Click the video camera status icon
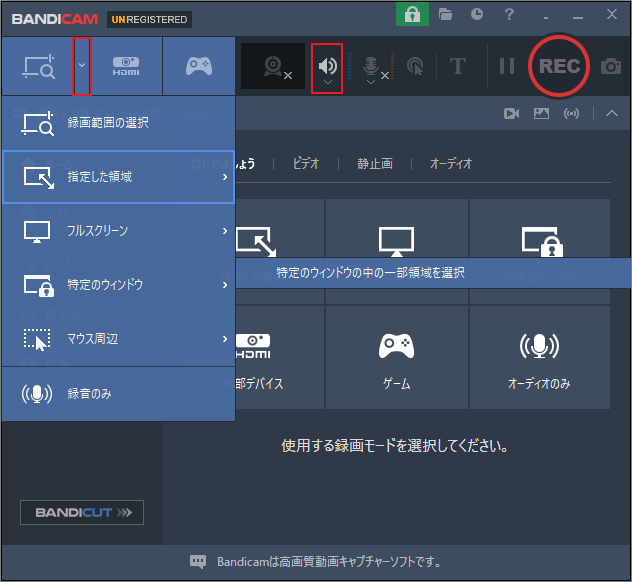Viewport: 632px width, 582px height. click(x=511, y=114)
